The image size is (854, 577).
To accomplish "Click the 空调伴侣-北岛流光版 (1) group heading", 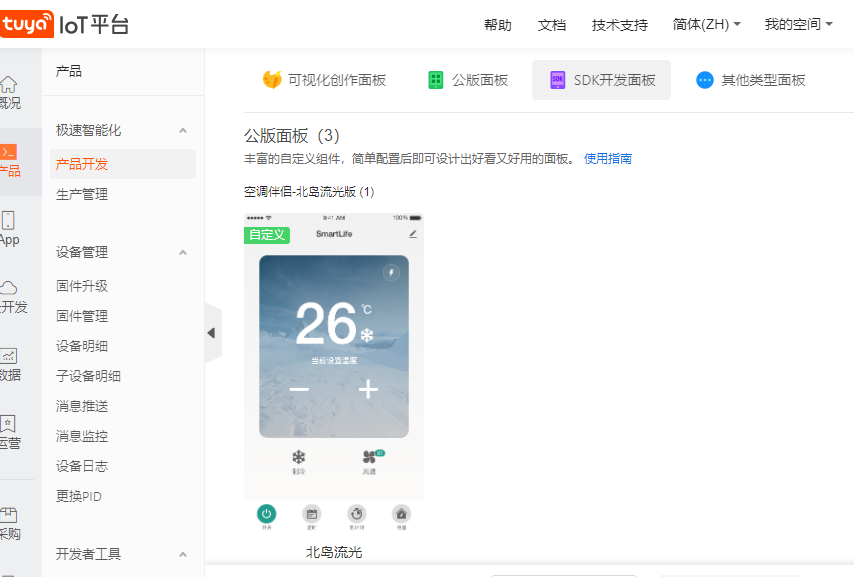I will [309, 192].
